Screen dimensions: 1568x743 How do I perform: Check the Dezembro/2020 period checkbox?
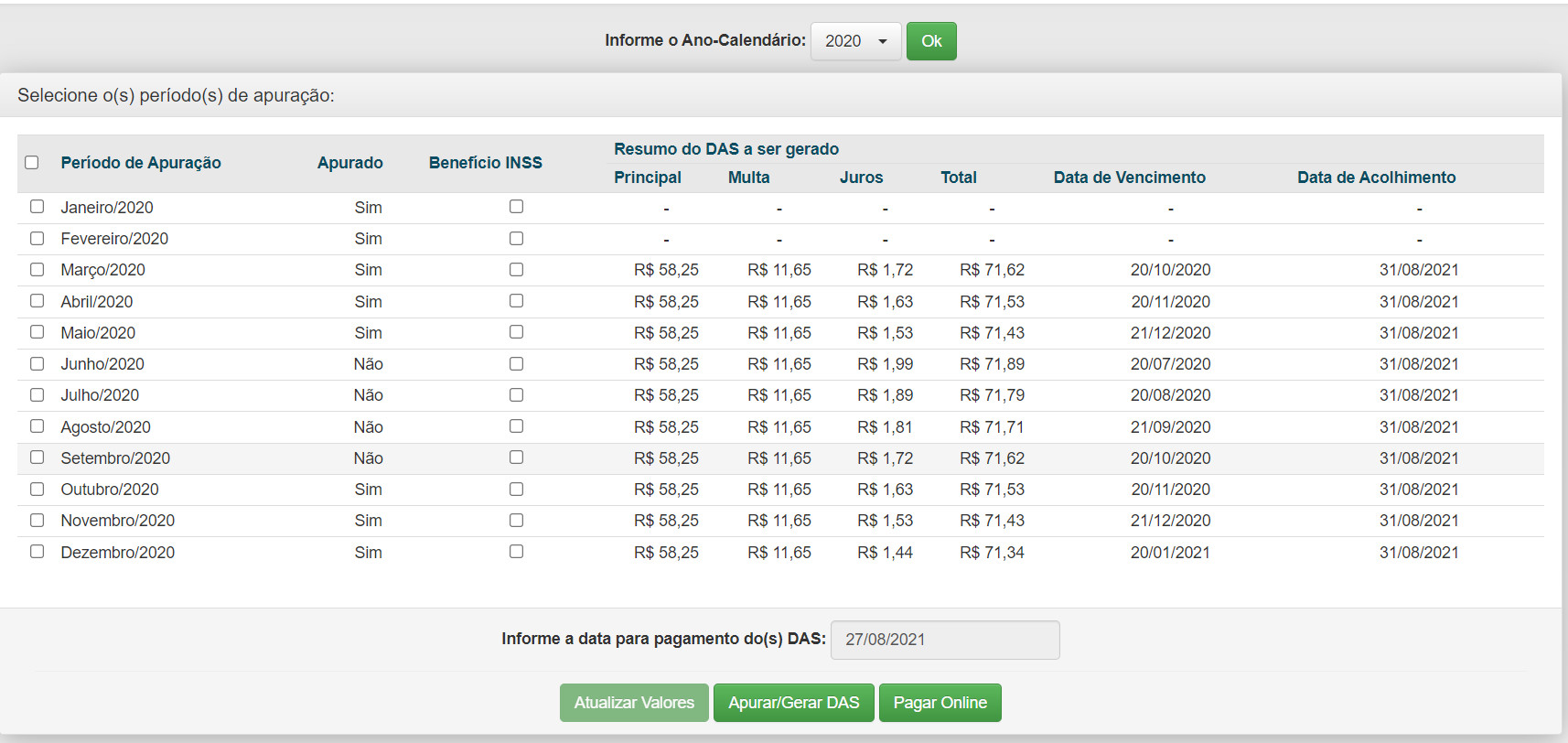pyautogui.click(x=38, y=552)
